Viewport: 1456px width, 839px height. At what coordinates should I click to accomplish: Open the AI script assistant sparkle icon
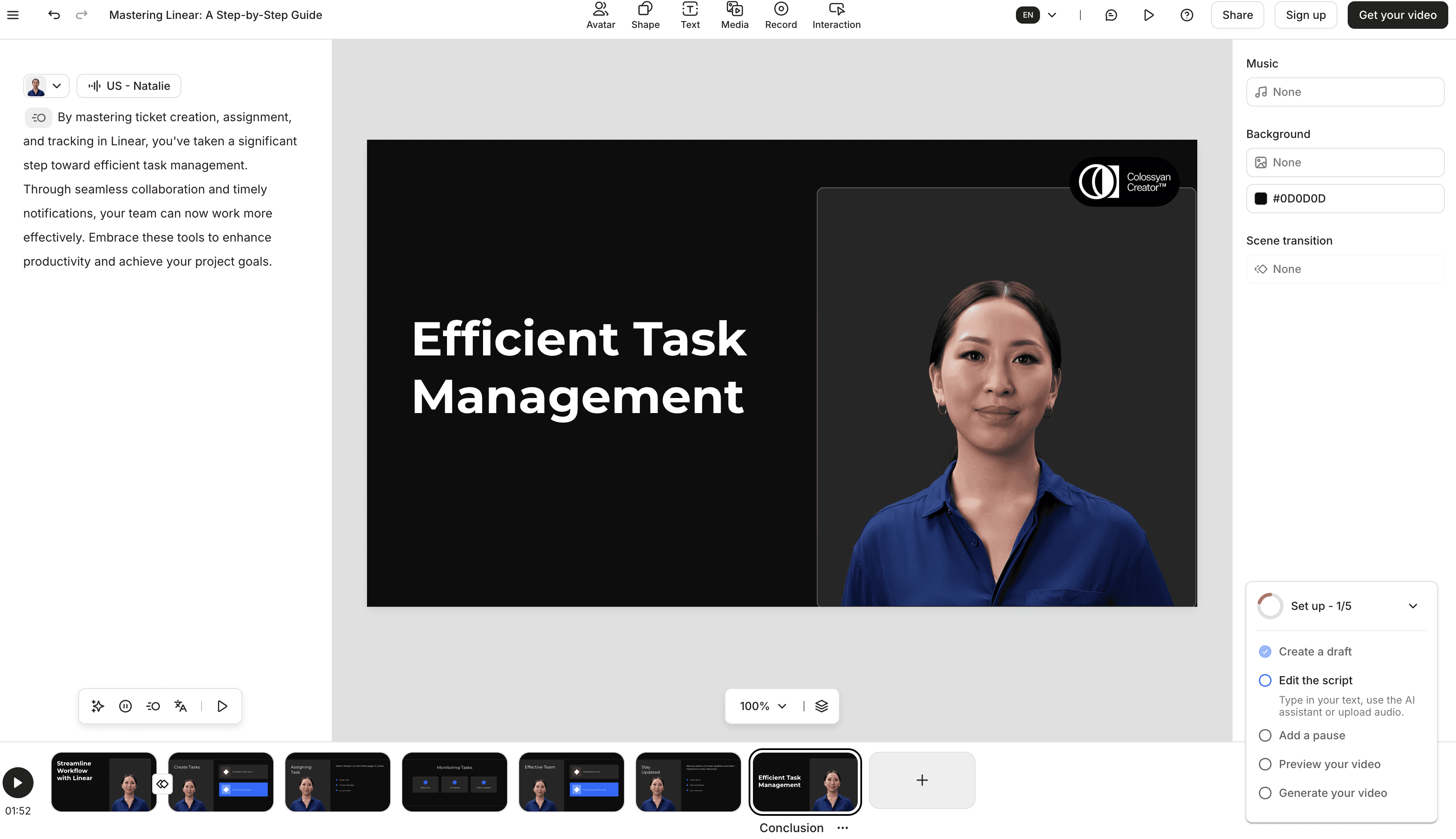coord(98,706)
